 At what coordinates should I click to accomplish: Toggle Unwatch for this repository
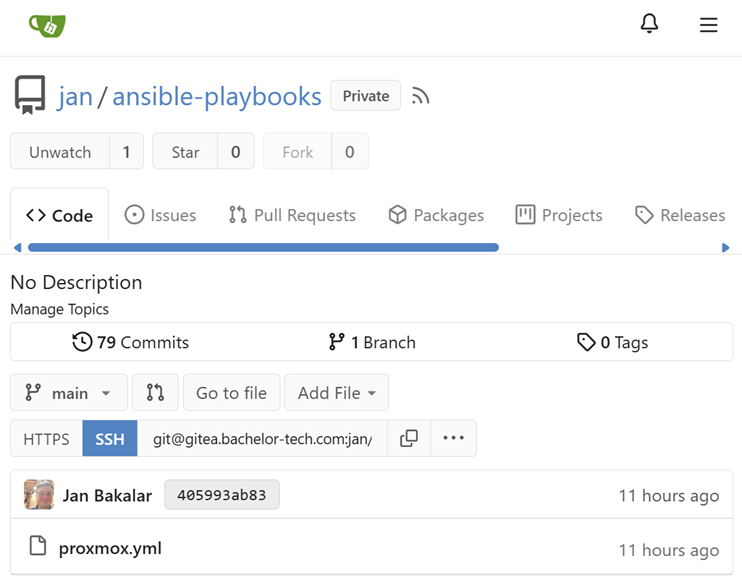pyautogui.click(x=60, y=152)
